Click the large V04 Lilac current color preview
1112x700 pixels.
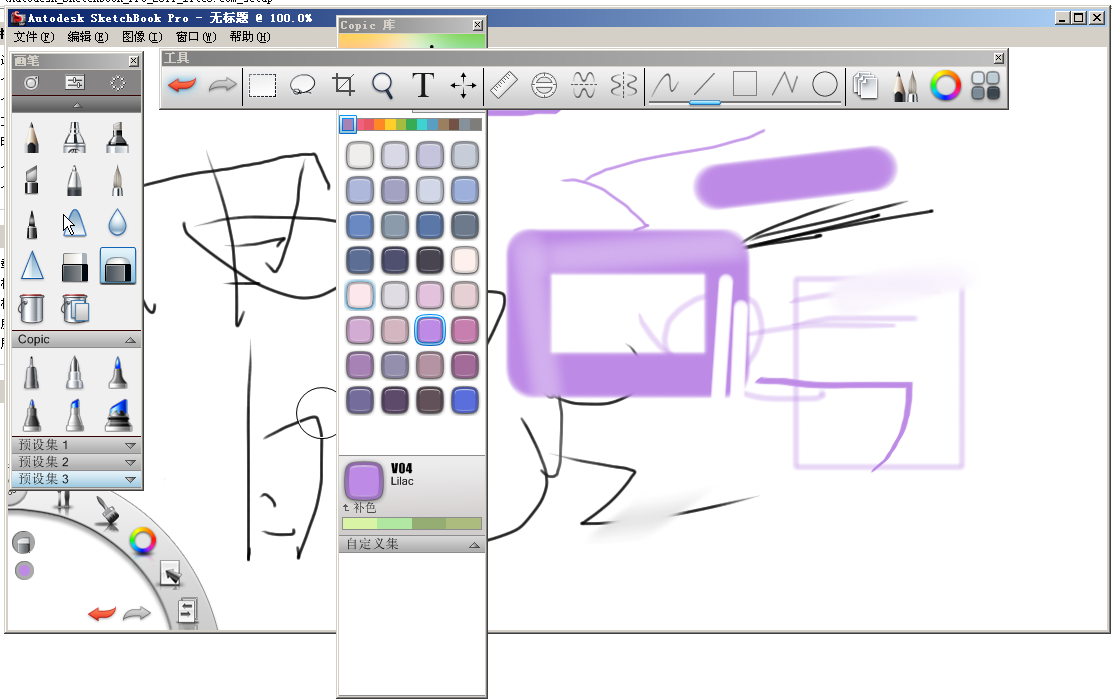pyautogui.click(x=364, y=481)
